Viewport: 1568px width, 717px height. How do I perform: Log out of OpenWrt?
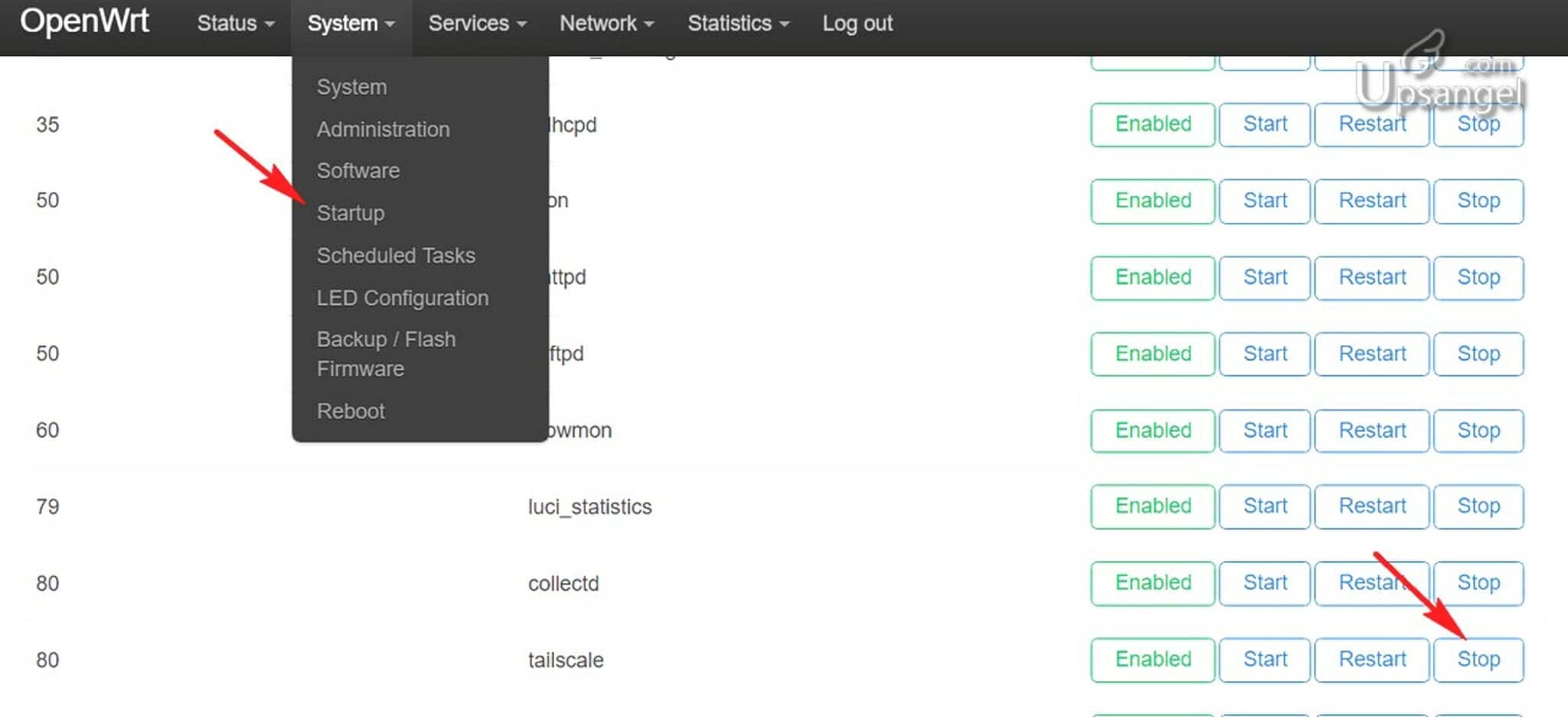[x=857, y=23]
